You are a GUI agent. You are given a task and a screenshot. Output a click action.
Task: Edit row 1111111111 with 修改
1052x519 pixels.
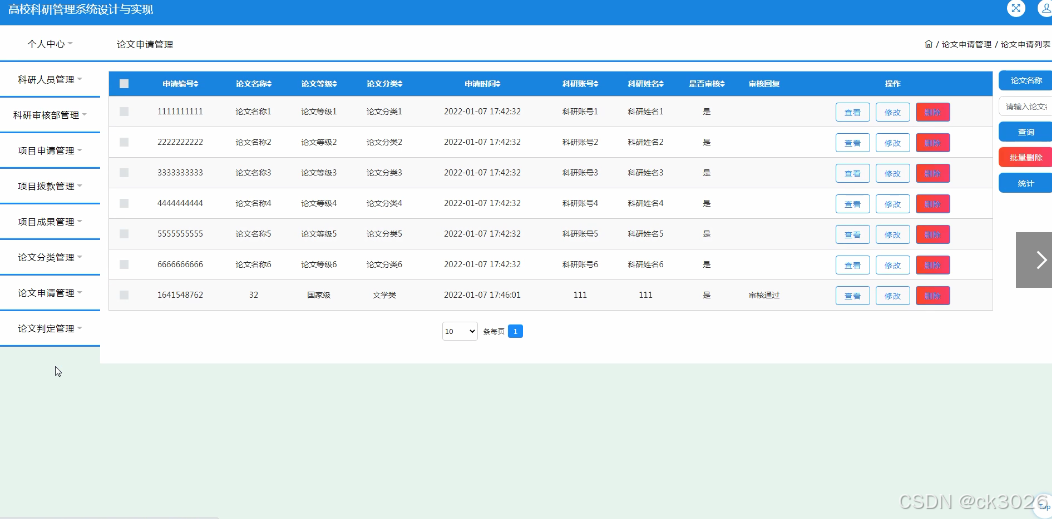pos(892,112)
